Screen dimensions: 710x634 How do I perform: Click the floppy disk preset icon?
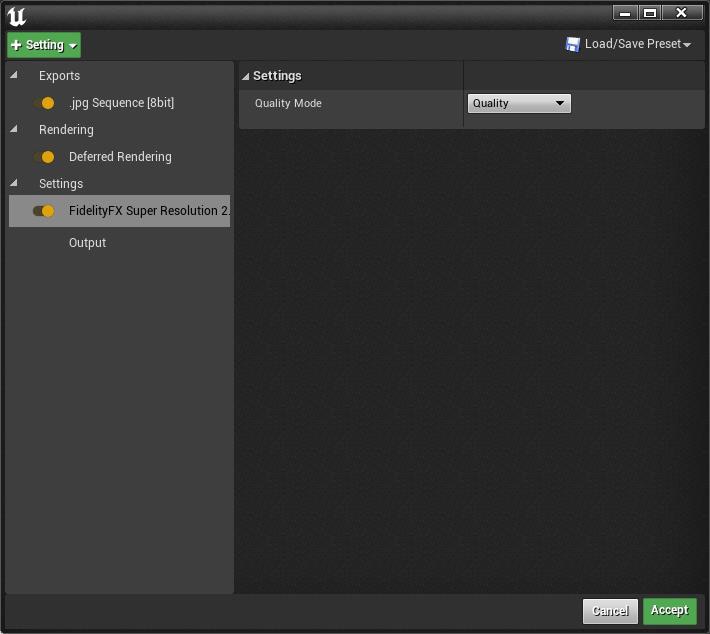pyautogui.click(x=573, y=45)
